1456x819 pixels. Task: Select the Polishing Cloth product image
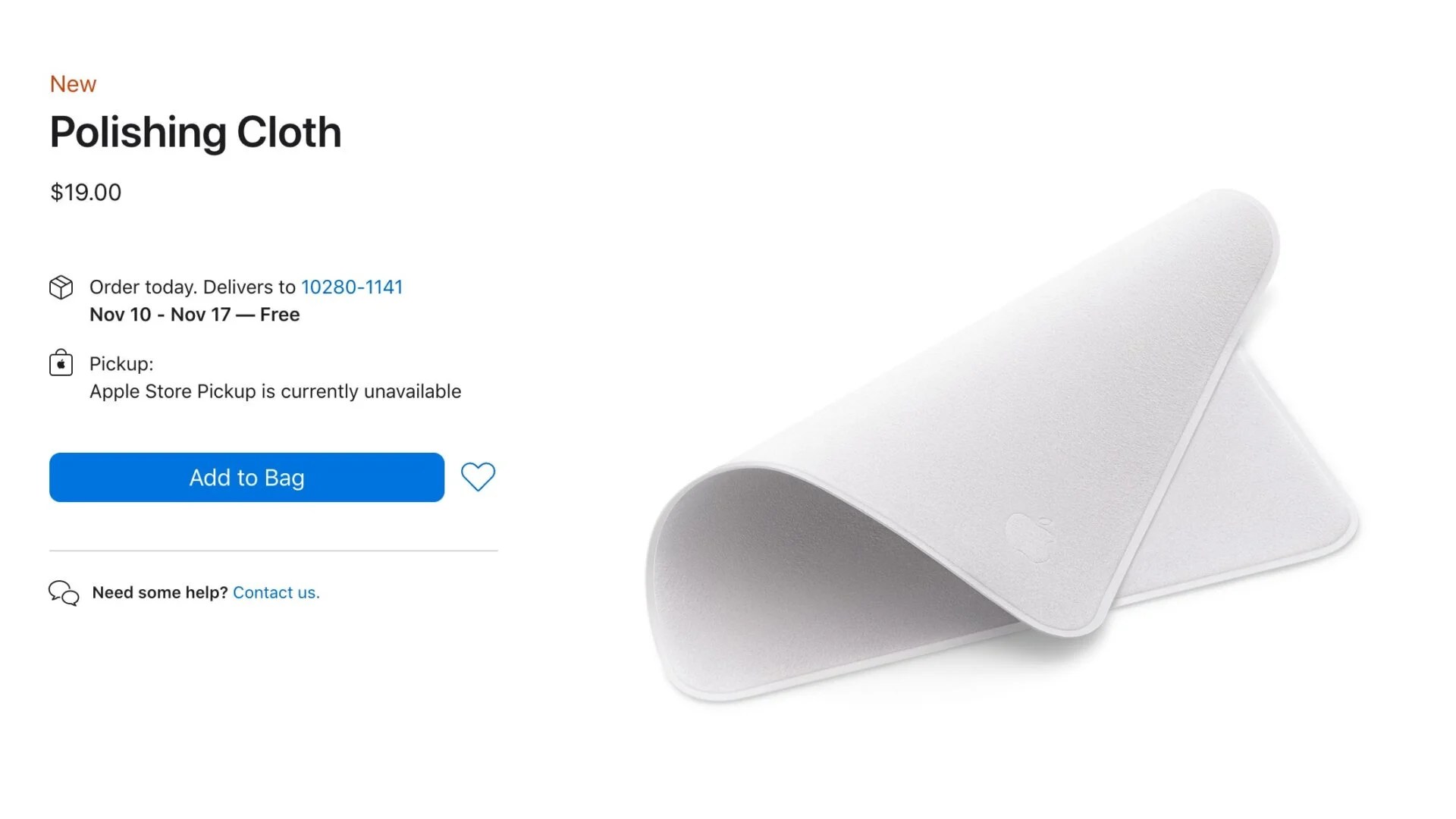pyautogui.click(x=1003, y=446)
